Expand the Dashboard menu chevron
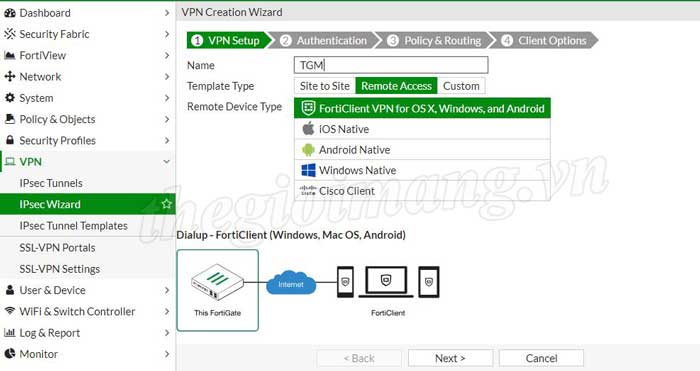Viewport: 700px width, 371px height. 167,13
